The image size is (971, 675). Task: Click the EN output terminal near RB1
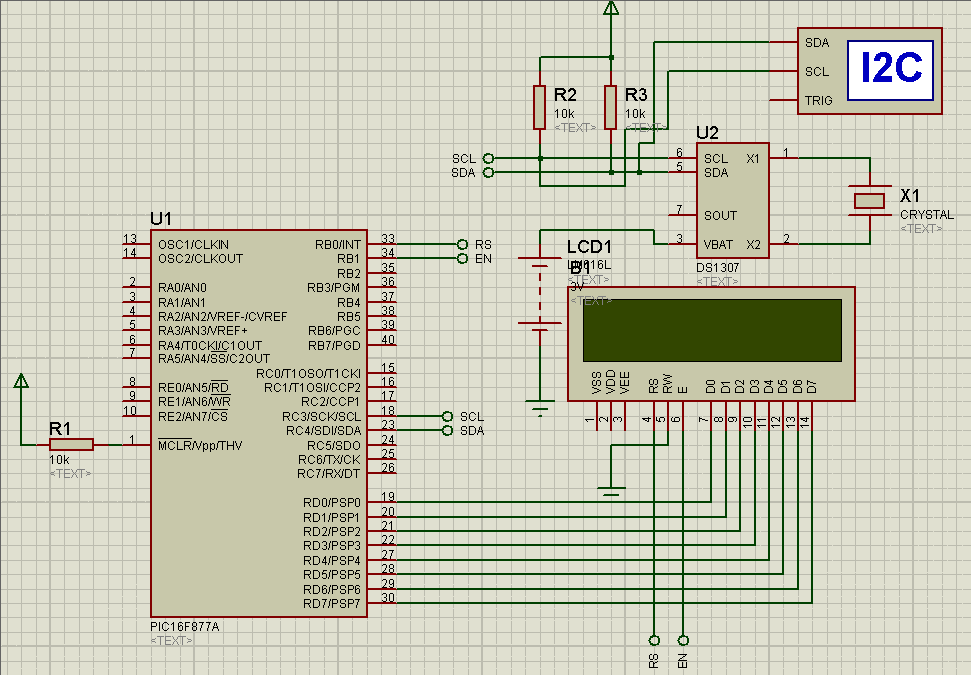[x=462, y=258]
